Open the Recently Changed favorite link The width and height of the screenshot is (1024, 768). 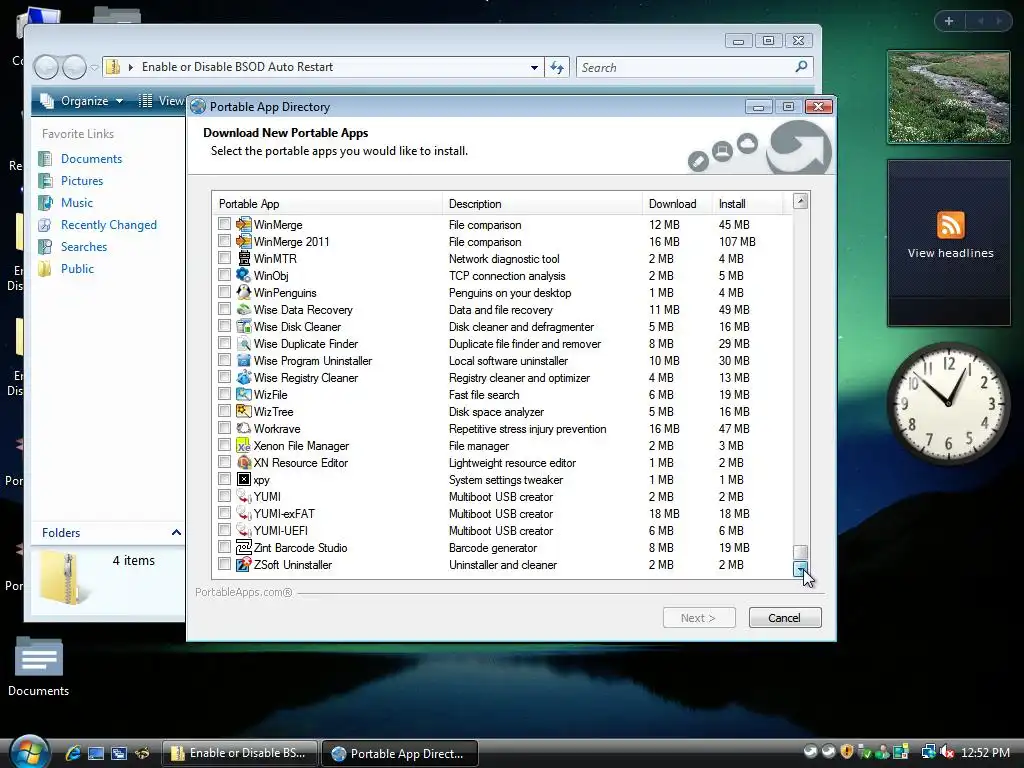tap(108, 225)
